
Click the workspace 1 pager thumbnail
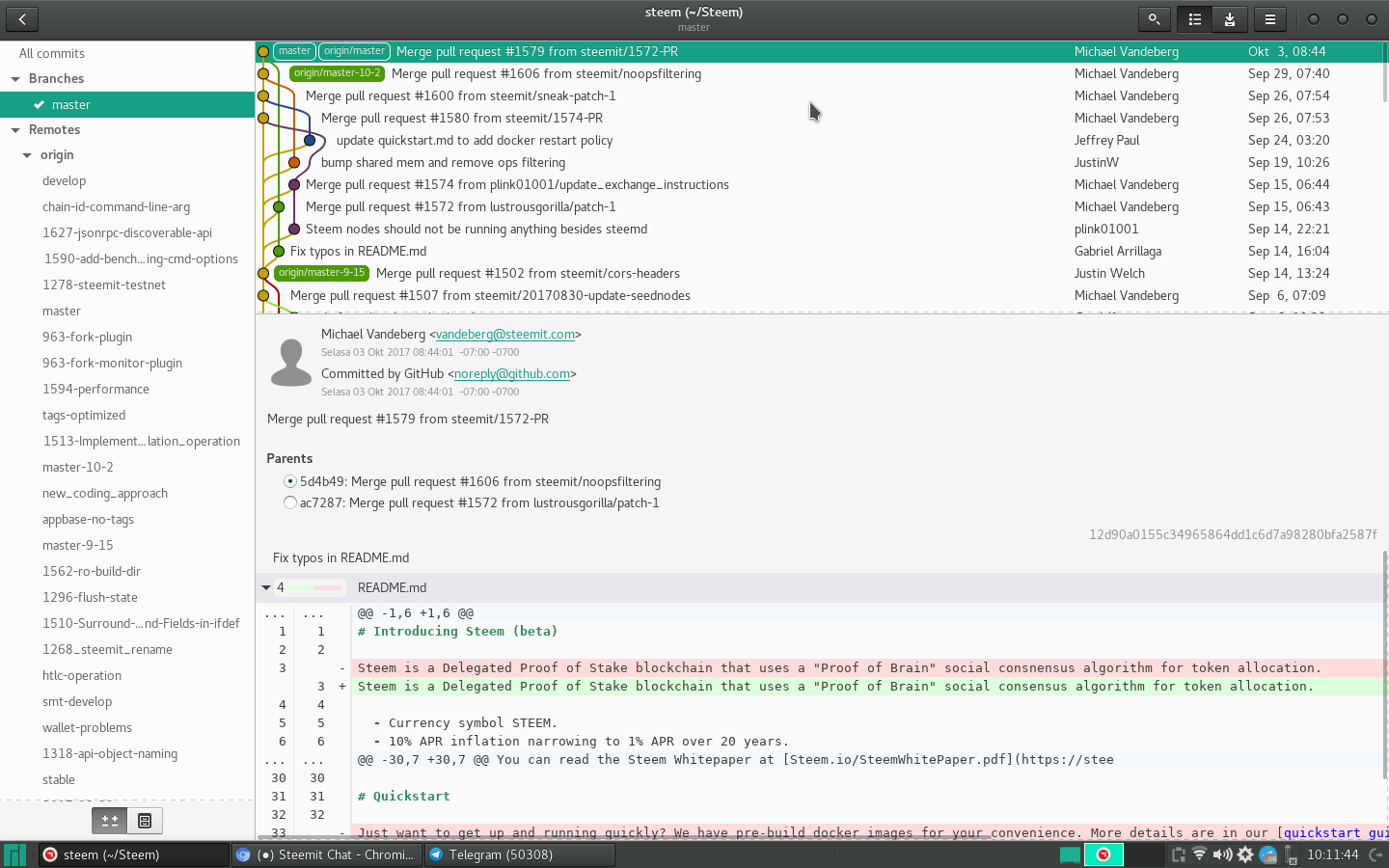coord(1071,854)
